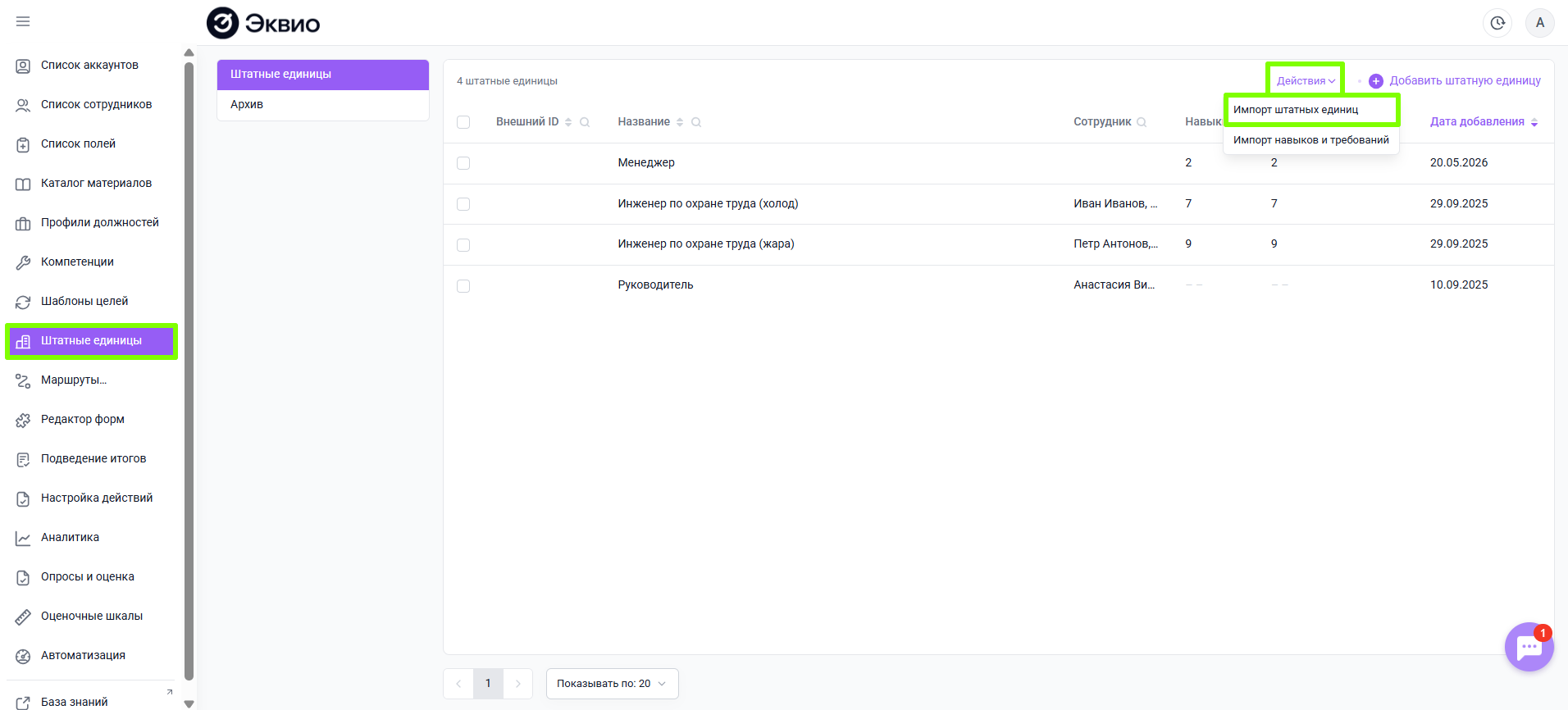The height and width of the screenshot is (710, 1568).
Task: Click the sidebar scroll-up arrow
Action: [189, 53]
